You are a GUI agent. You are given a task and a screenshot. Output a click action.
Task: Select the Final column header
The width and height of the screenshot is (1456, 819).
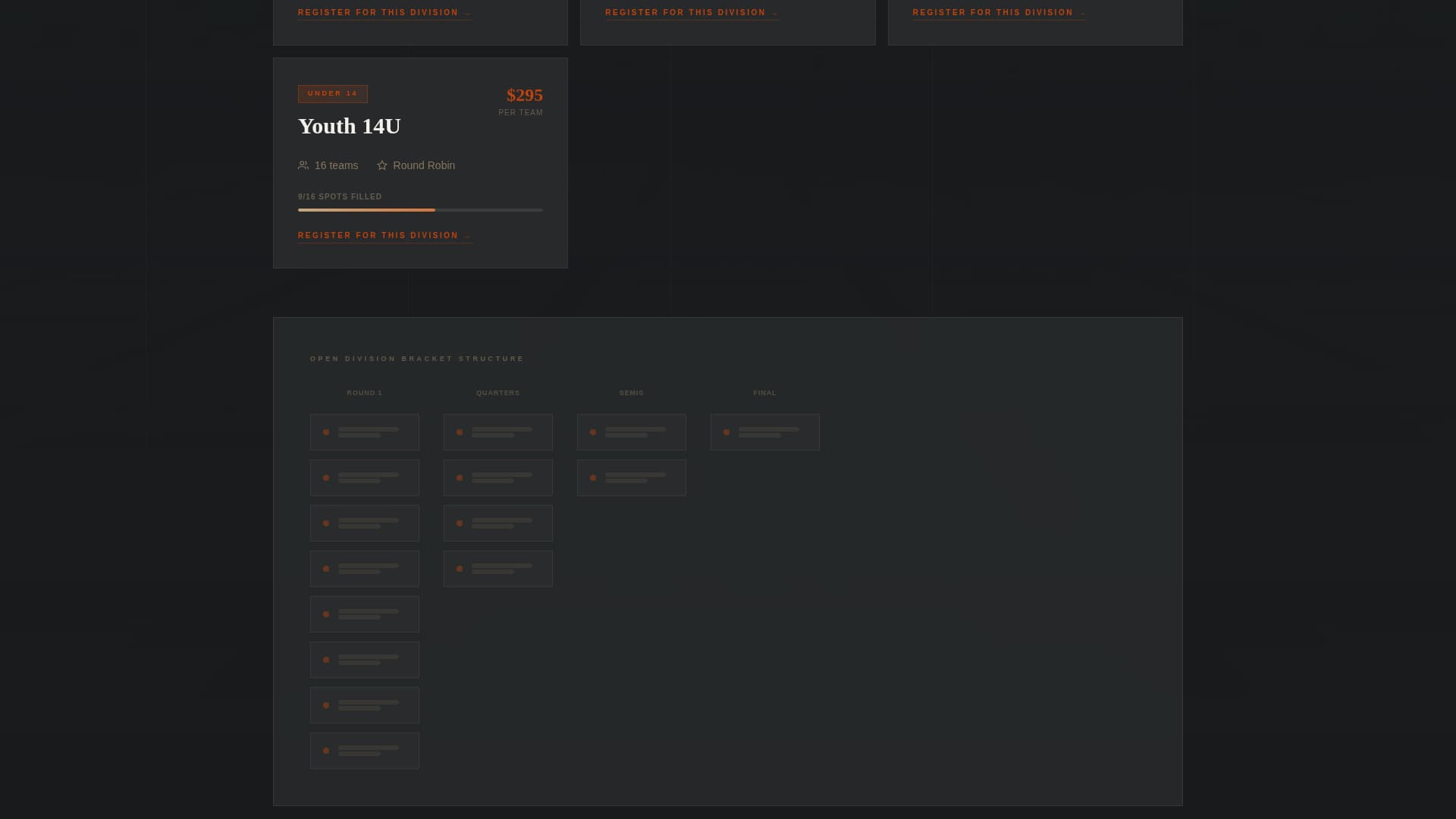pyautogui.click(x=764, y=393)
